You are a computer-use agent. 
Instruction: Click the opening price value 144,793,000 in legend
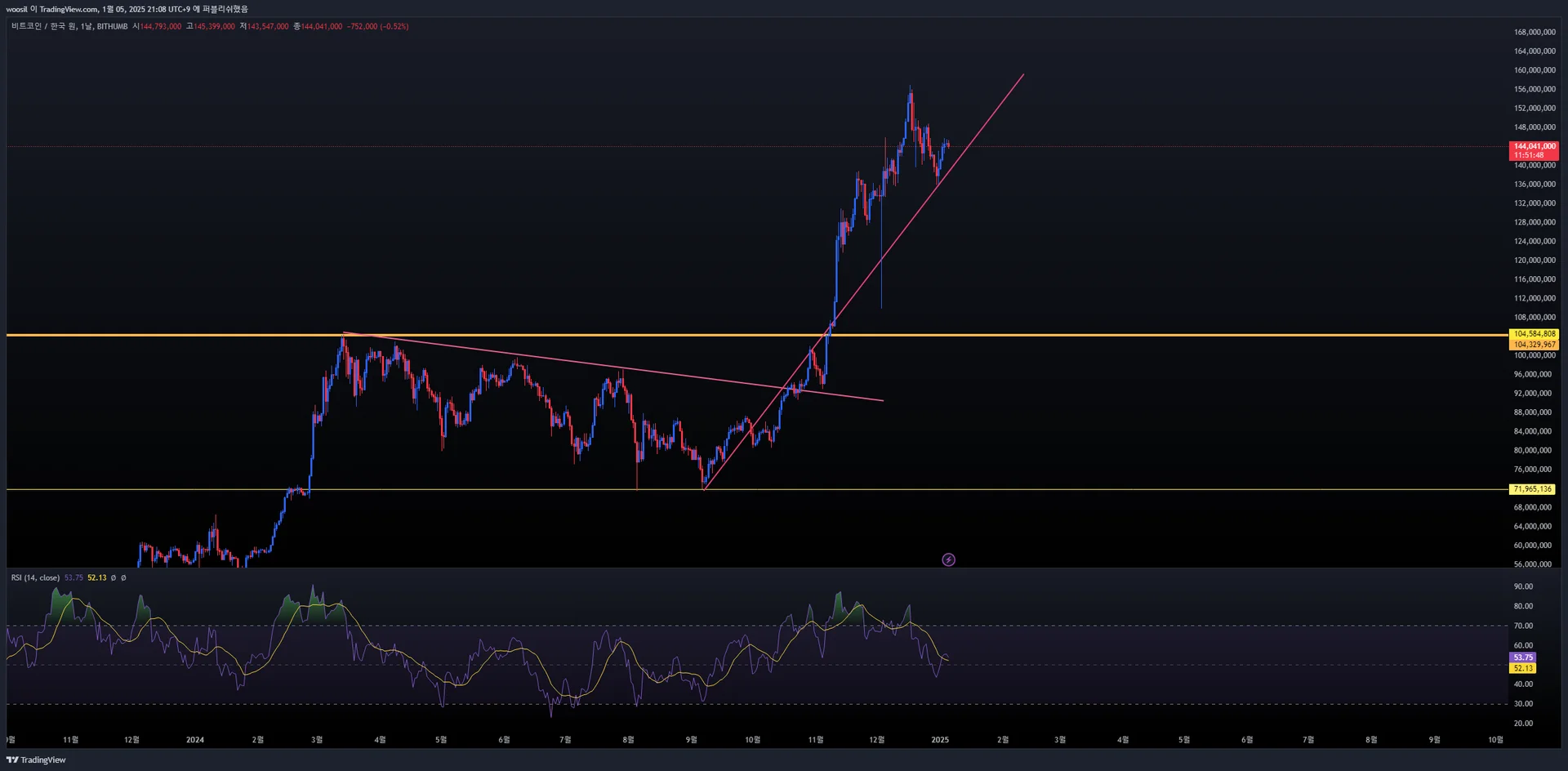(x=160, y=26)
